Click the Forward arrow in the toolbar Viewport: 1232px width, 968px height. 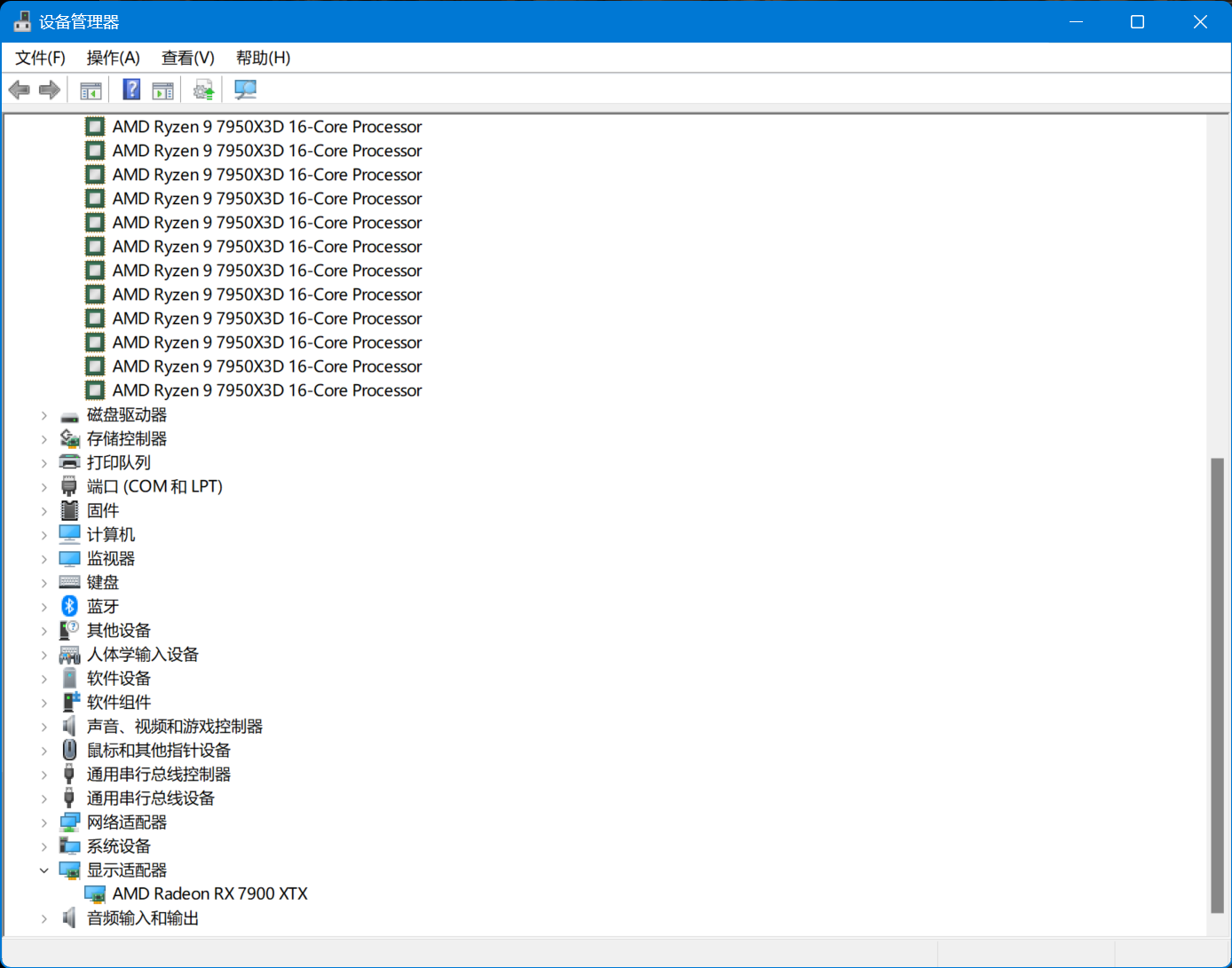pos(50,90)
